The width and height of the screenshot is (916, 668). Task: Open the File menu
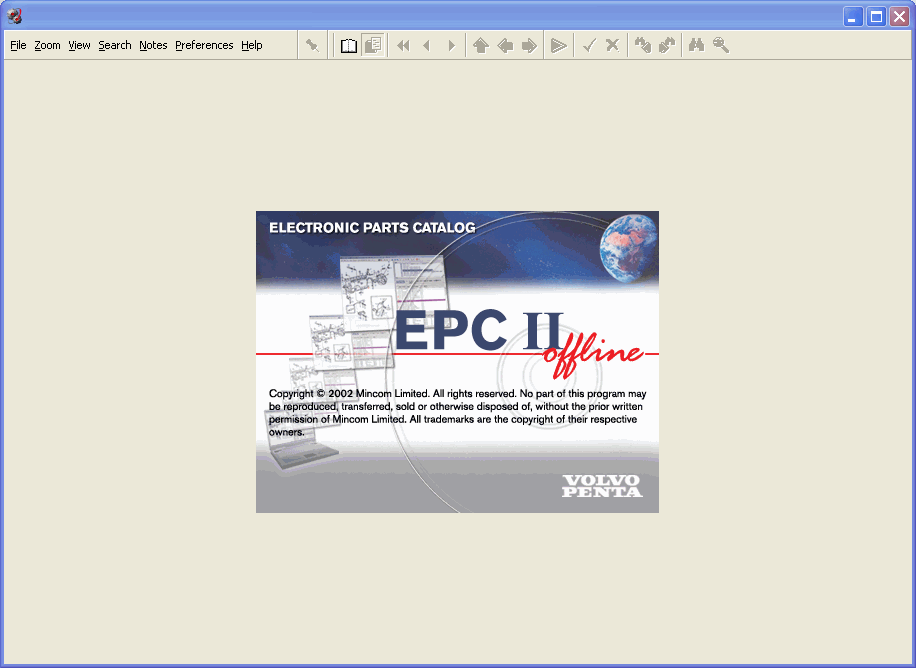(18, 45)
